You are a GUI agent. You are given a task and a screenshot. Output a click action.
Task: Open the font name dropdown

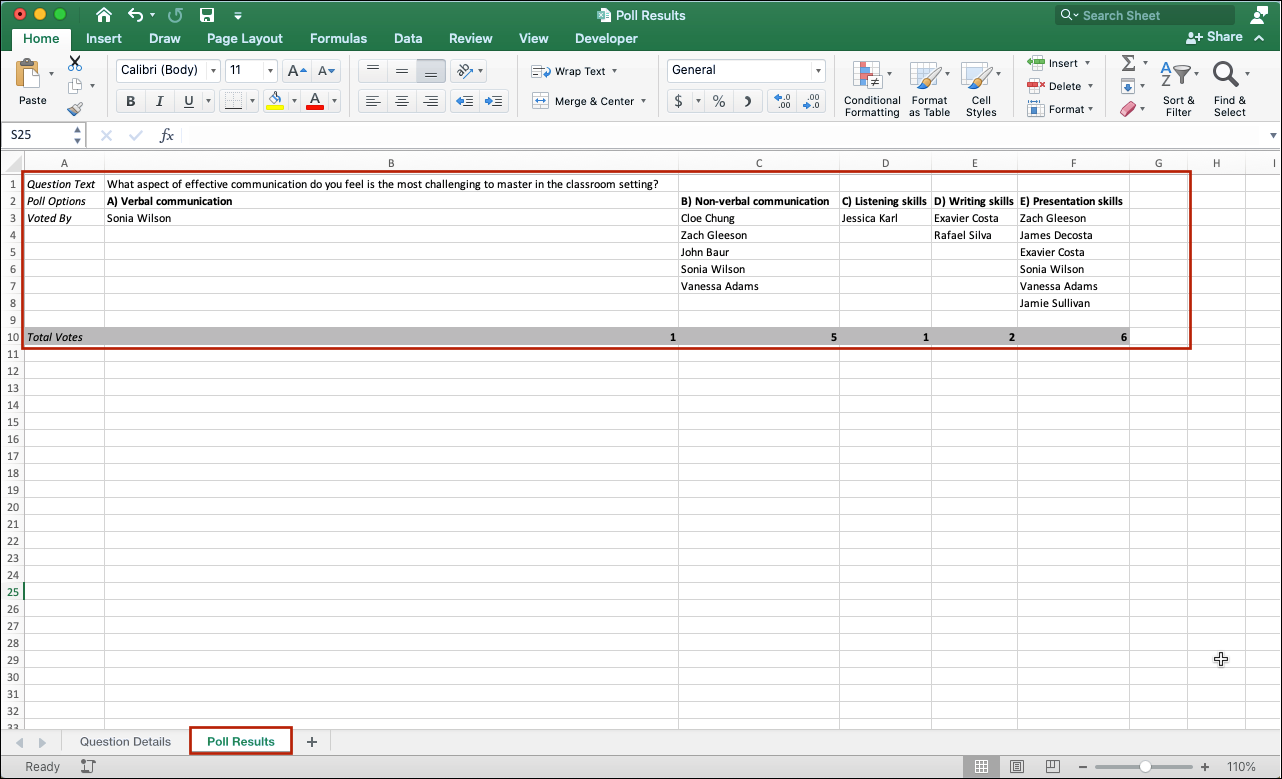(x=213, y=70)
